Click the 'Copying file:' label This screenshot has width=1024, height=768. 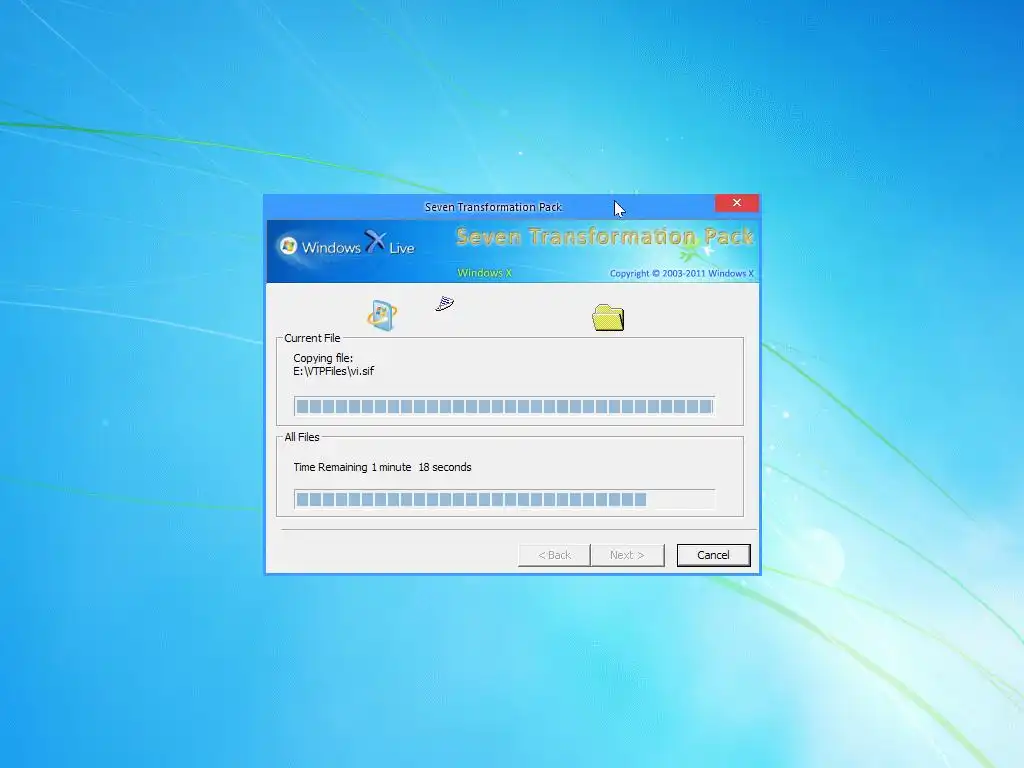[x=323, y=358]
